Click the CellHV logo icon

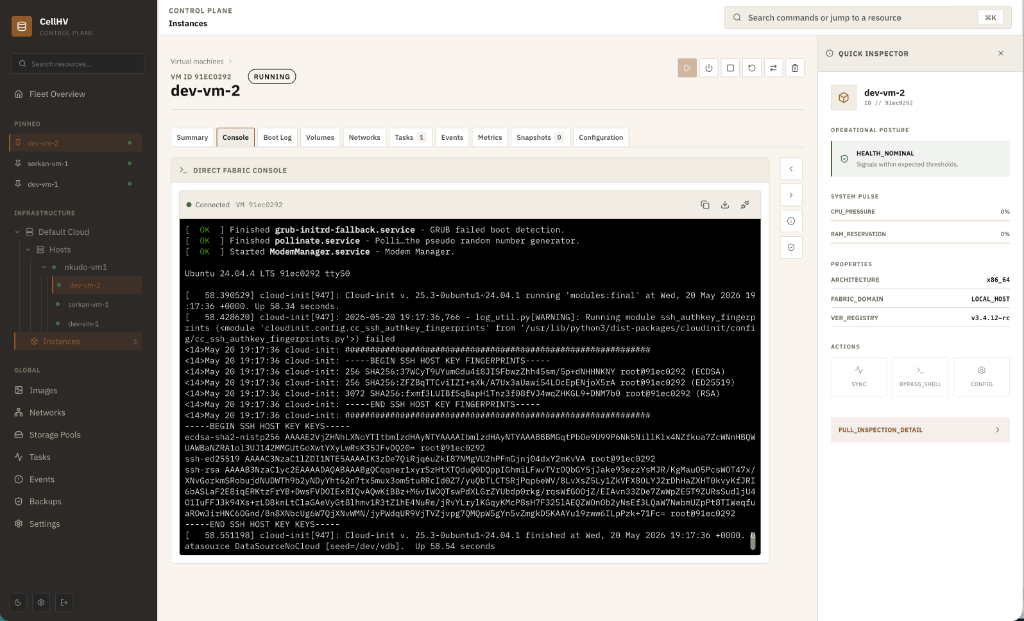pos(22,26)
